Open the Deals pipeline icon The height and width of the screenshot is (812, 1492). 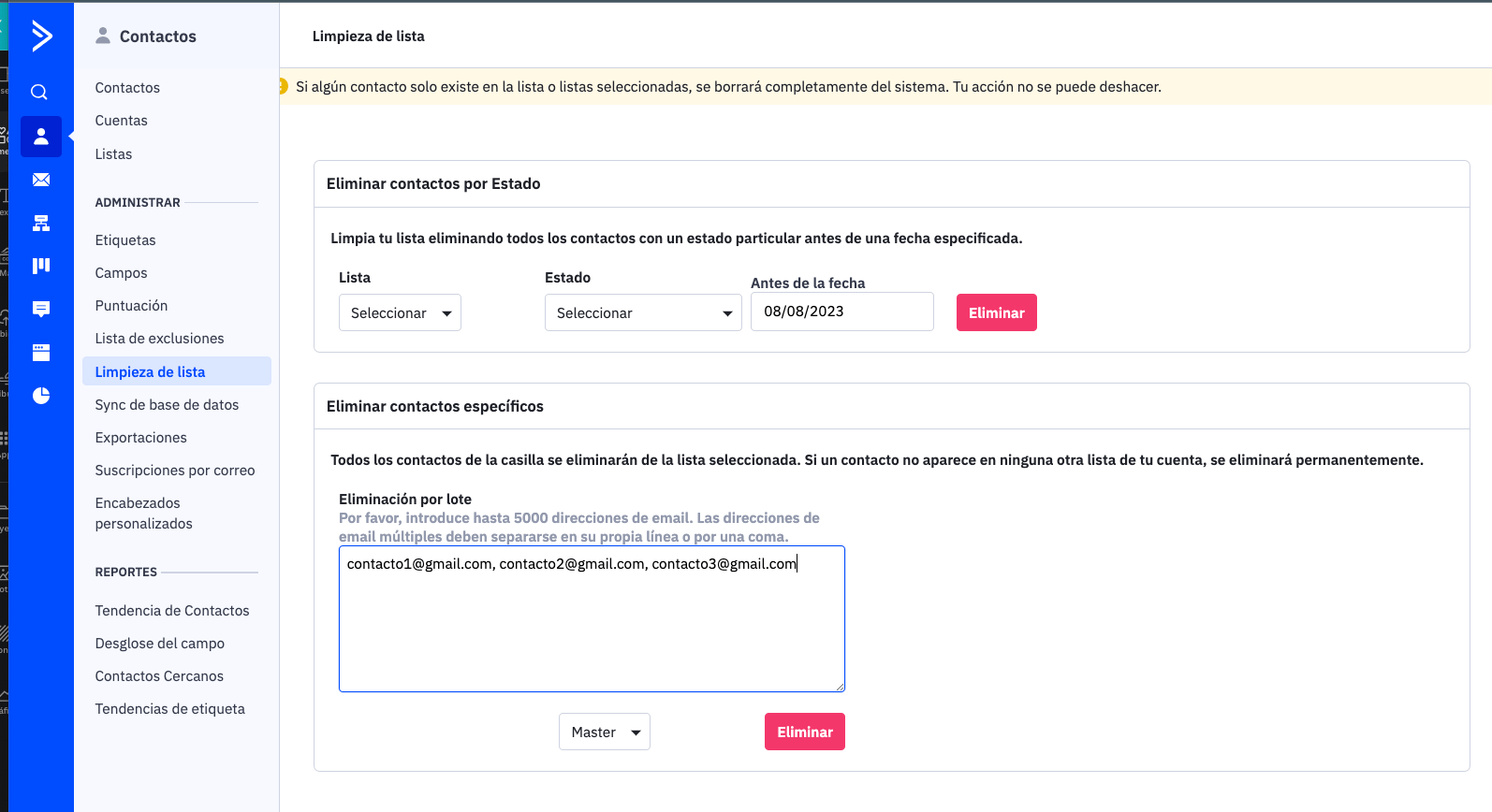click(x=41, y=266)
